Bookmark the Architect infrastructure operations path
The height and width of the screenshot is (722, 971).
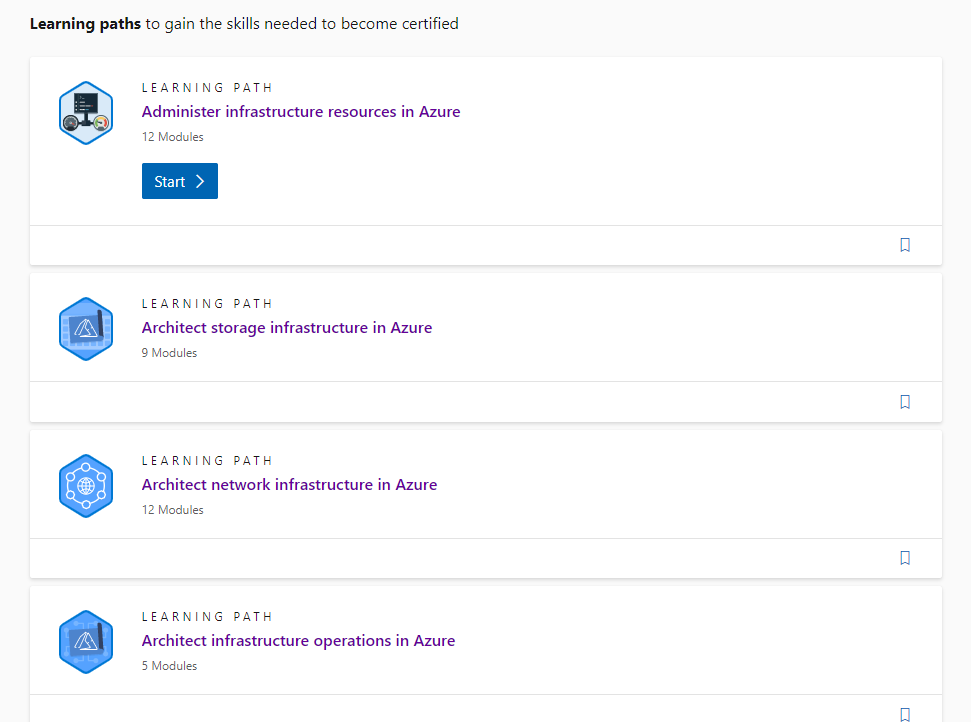point(905,714)
